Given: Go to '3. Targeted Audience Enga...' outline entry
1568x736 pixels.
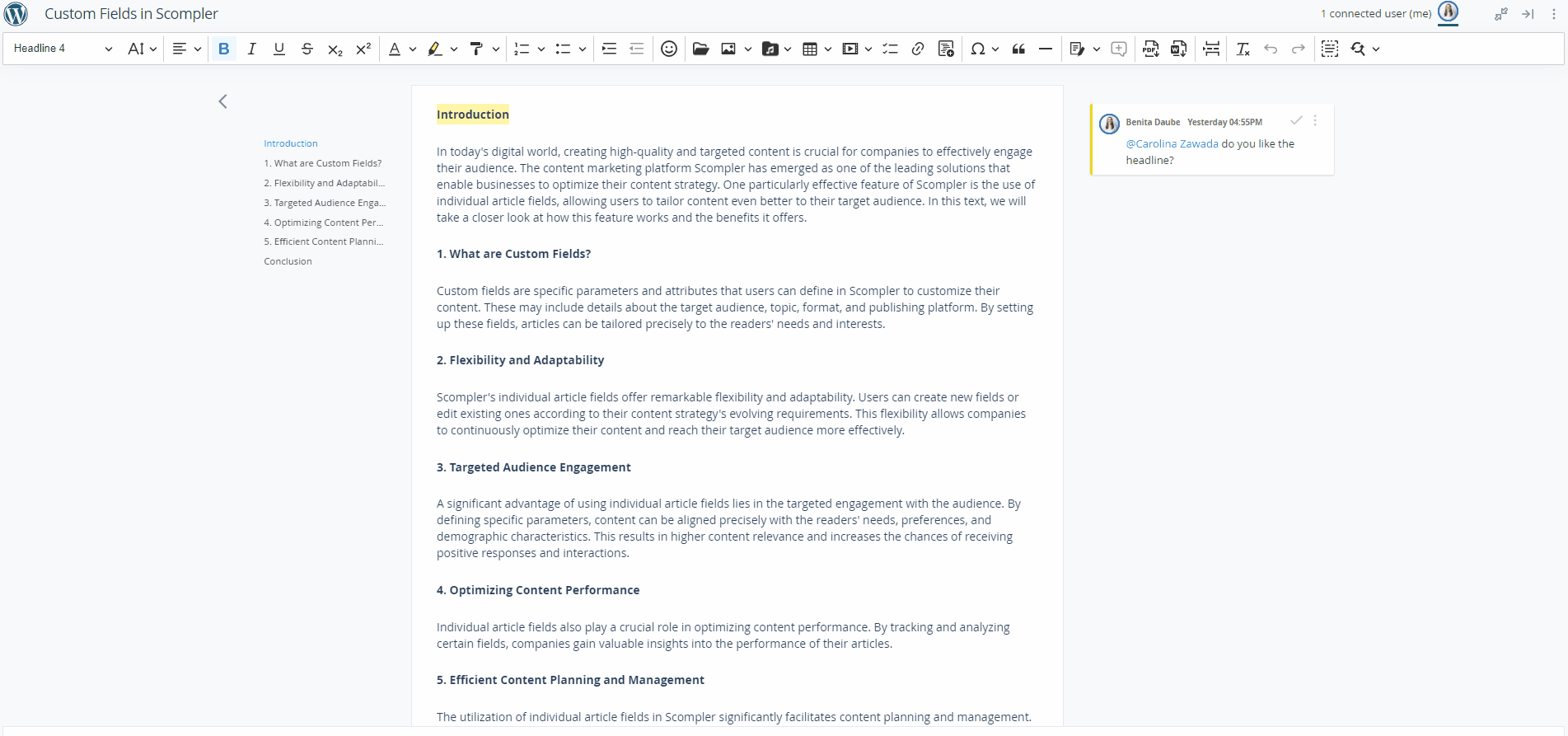Looking at the screenshot, I should [324, 203].
